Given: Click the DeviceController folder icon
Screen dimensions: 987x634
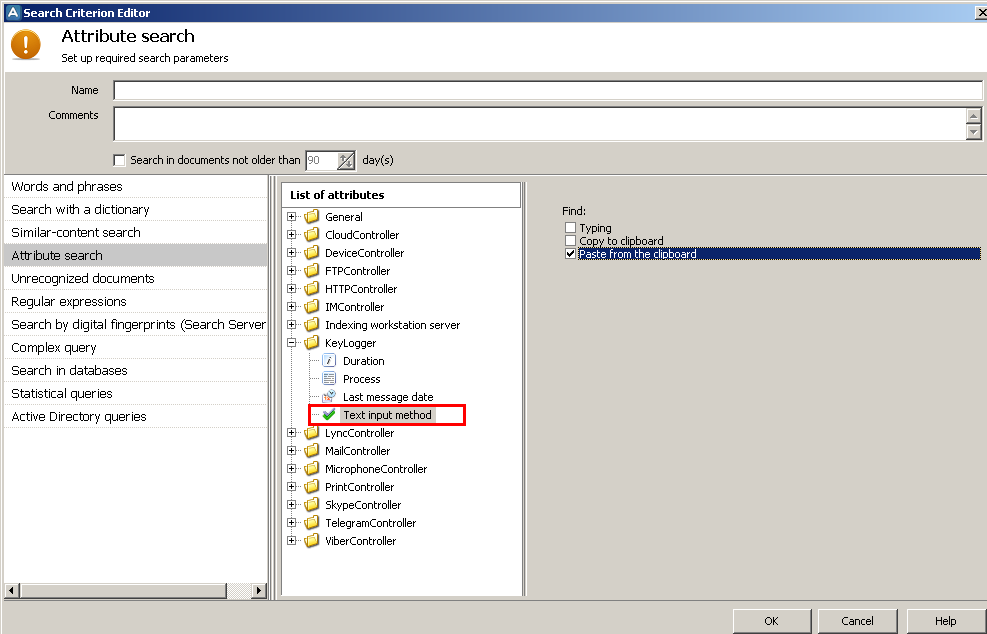Looking at the screenshot, I should (x=312, y=252).
